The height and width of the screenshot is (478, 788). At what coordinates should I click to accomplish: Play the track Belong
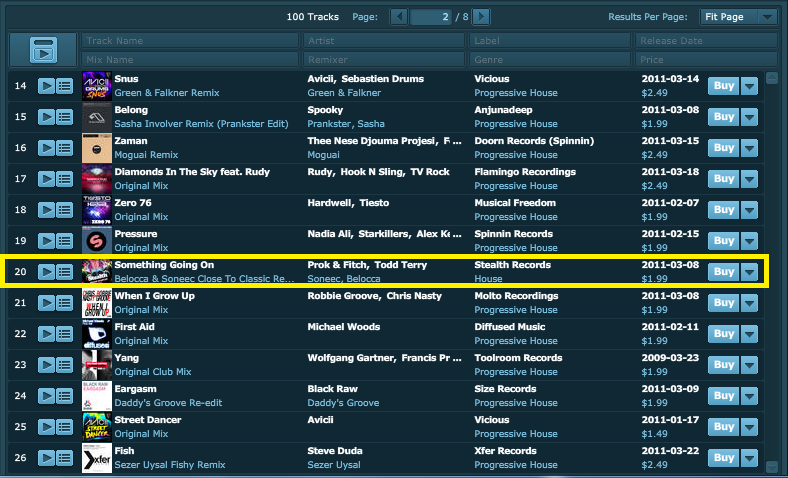[x=46, y=117]
